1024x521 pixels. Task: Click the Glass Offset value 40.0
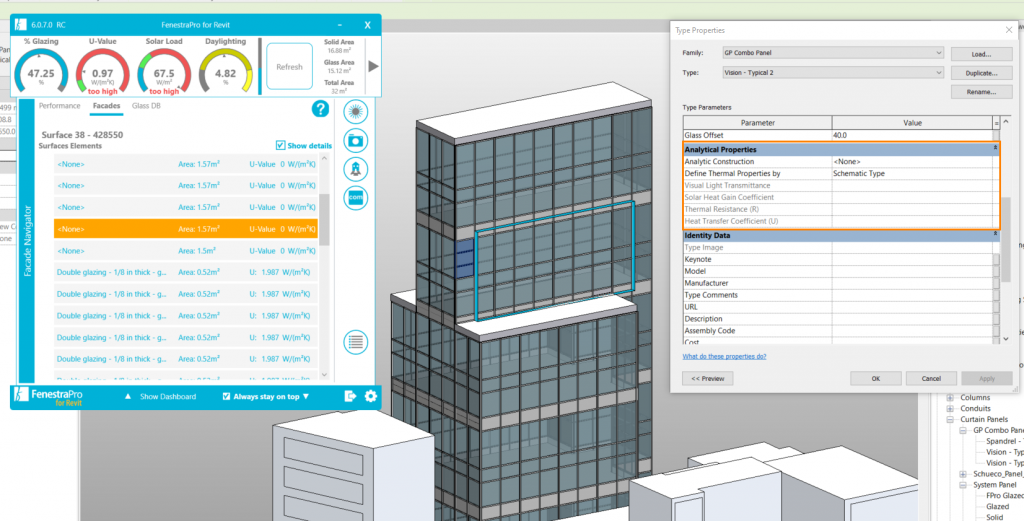coord(912,135)
